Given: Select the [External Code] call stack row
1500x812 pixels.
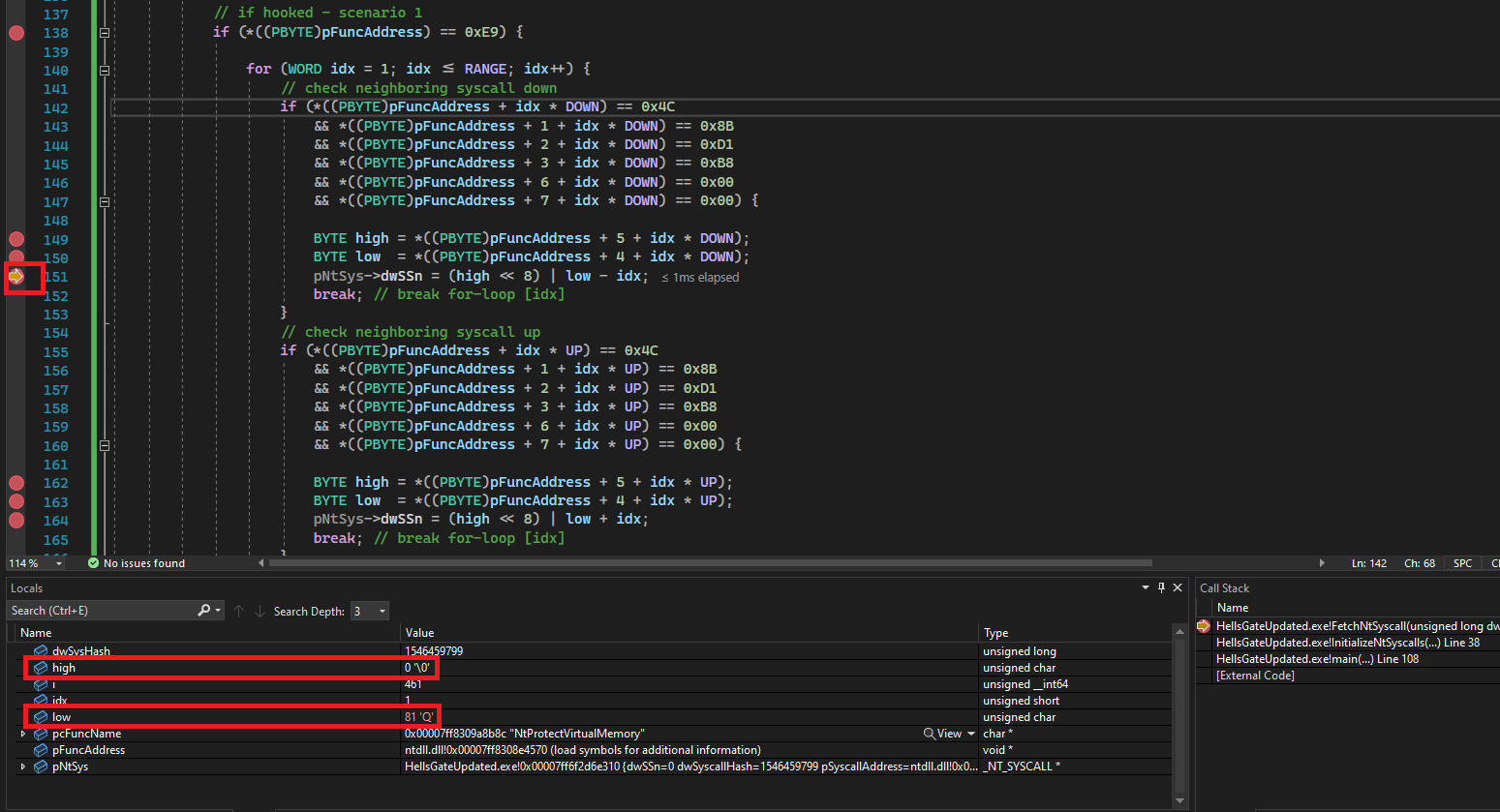Looking at the screenshot, I should point(1255,676).
